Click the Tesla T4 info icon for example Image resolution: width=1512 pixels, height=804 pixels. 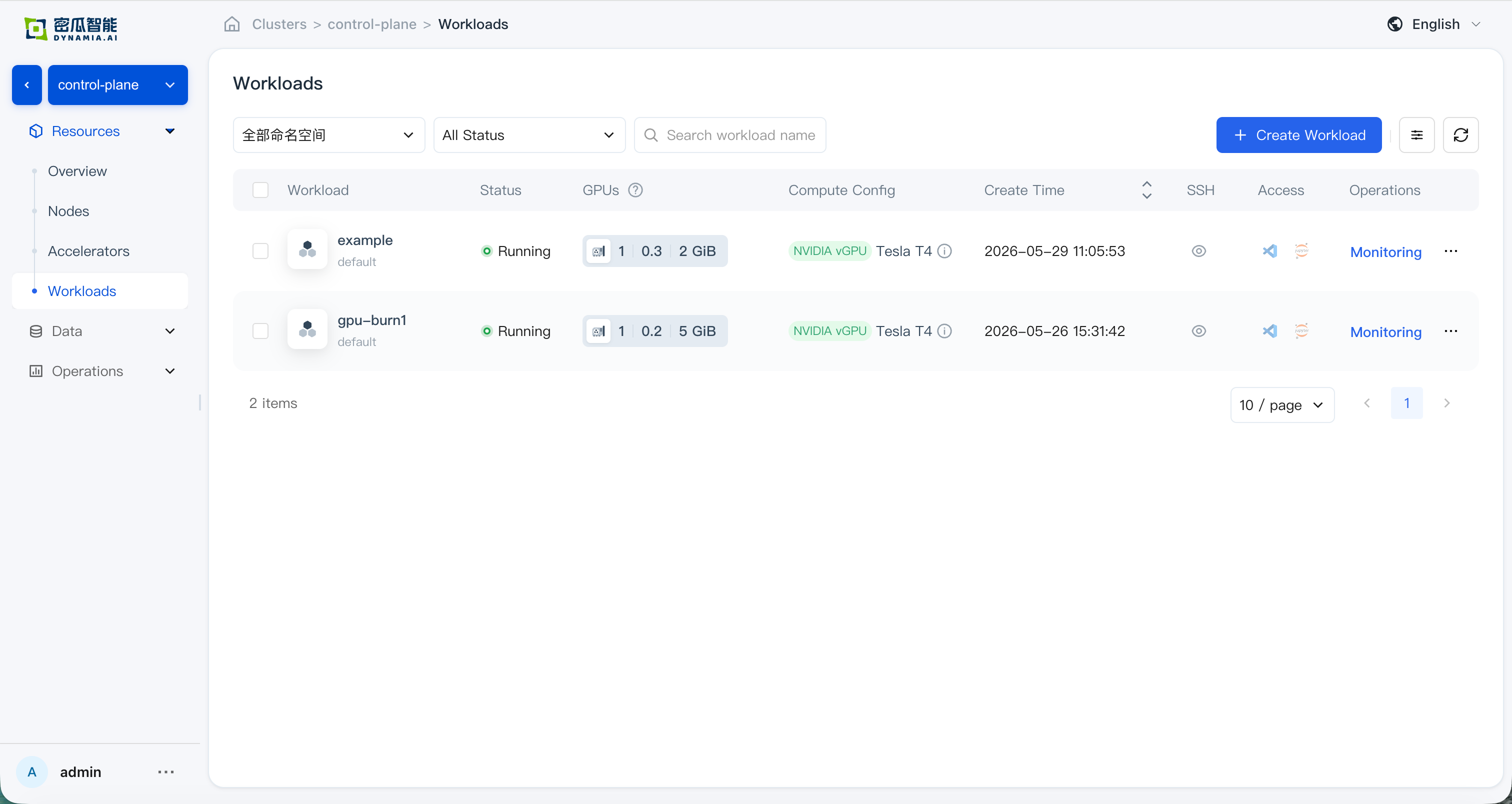(944, 251)
